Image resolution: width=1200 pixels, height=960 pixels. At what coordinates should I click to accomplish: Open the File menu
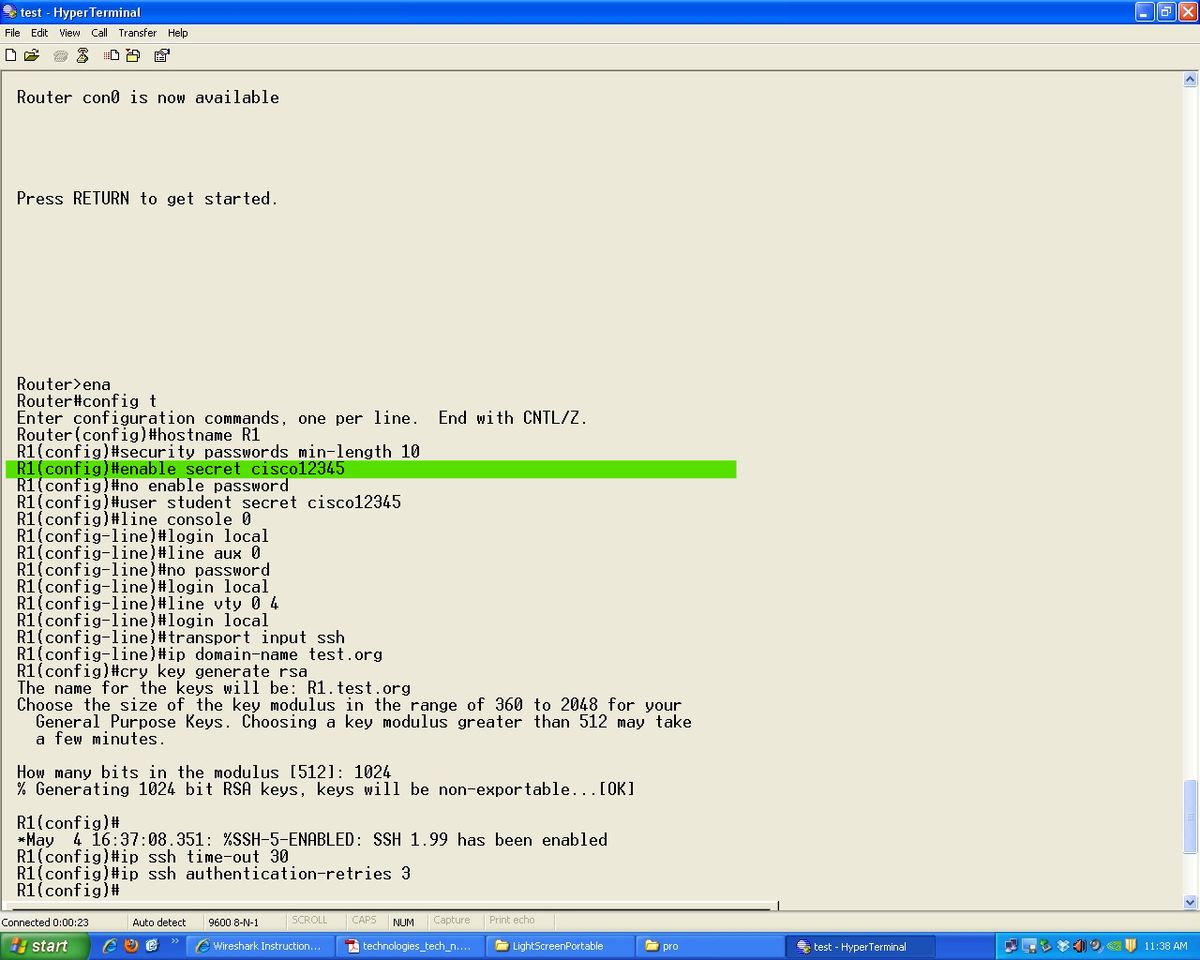coord(12,33)
